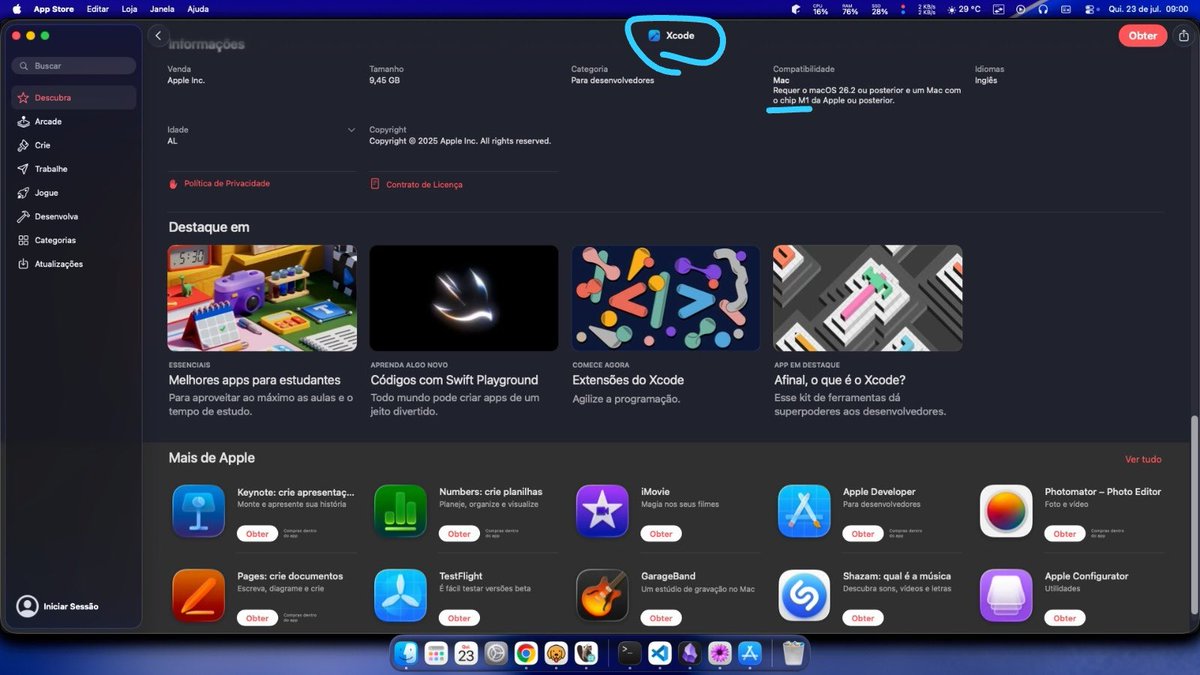The height and width of the screenshot is (675, 1200).
Task: Open the Política de Privacidade link
Action: 220,184
